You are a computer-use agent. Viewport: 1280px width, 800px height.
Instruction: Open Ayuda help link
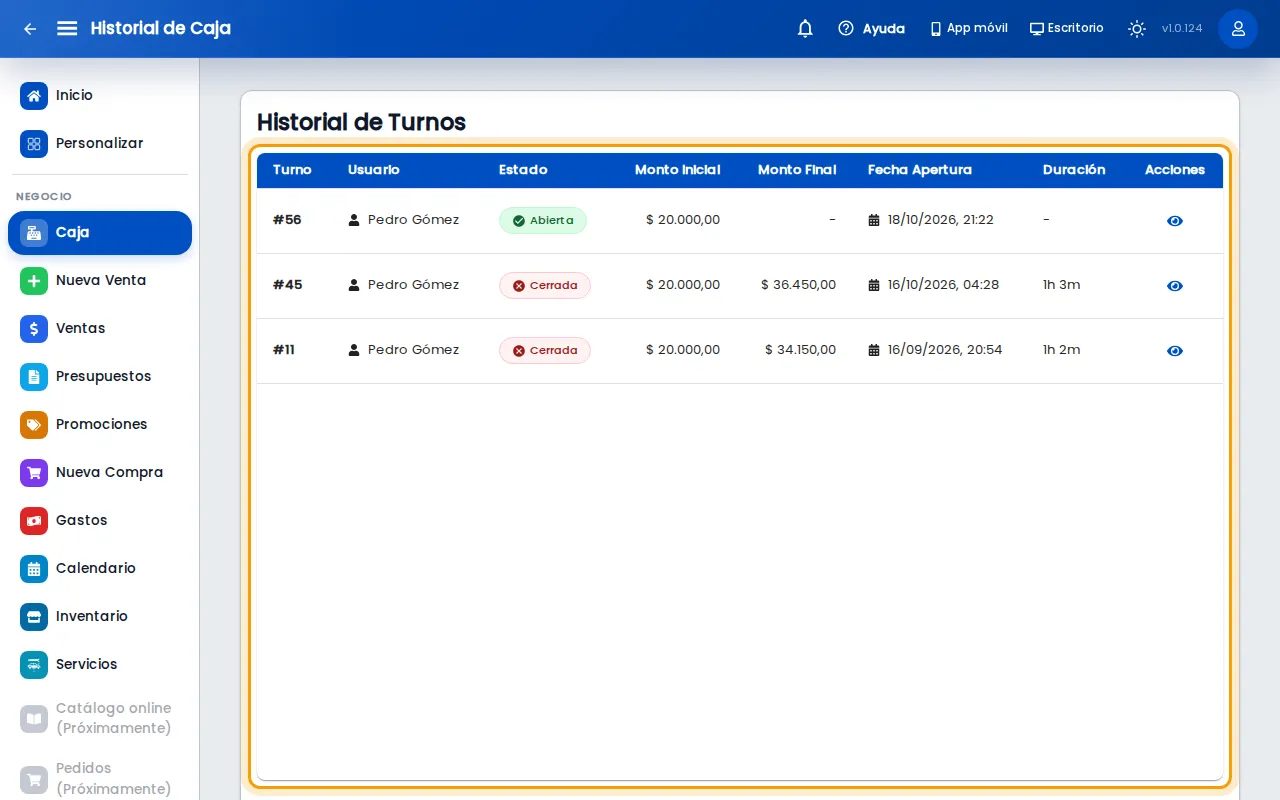(x=871, y=29)
